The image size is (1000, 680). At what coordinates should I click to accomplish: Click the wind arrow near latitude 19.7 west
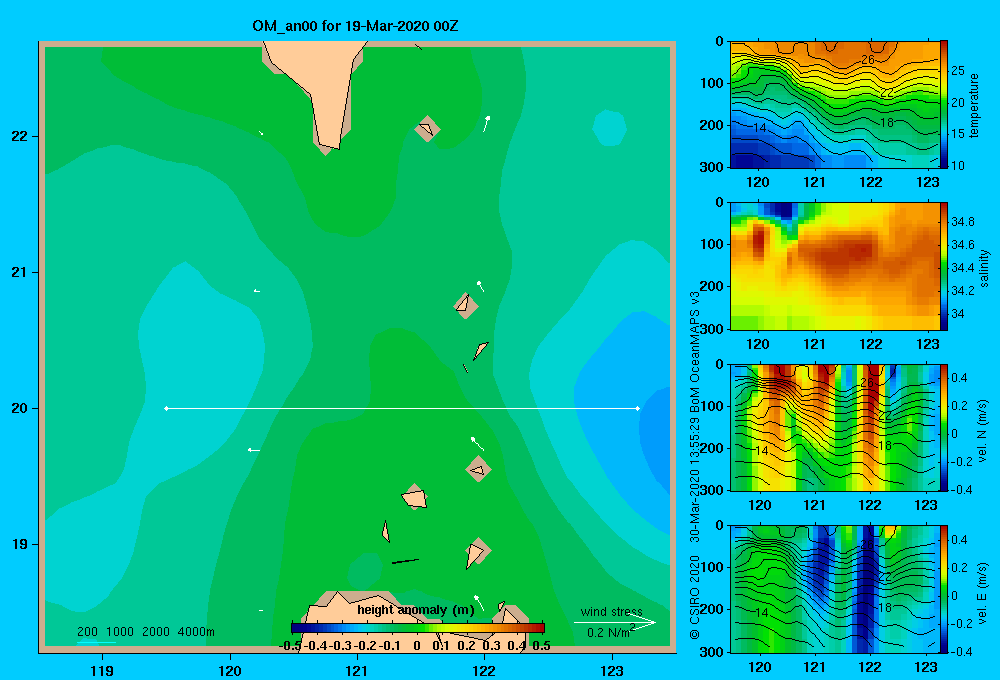click(253, 450)
